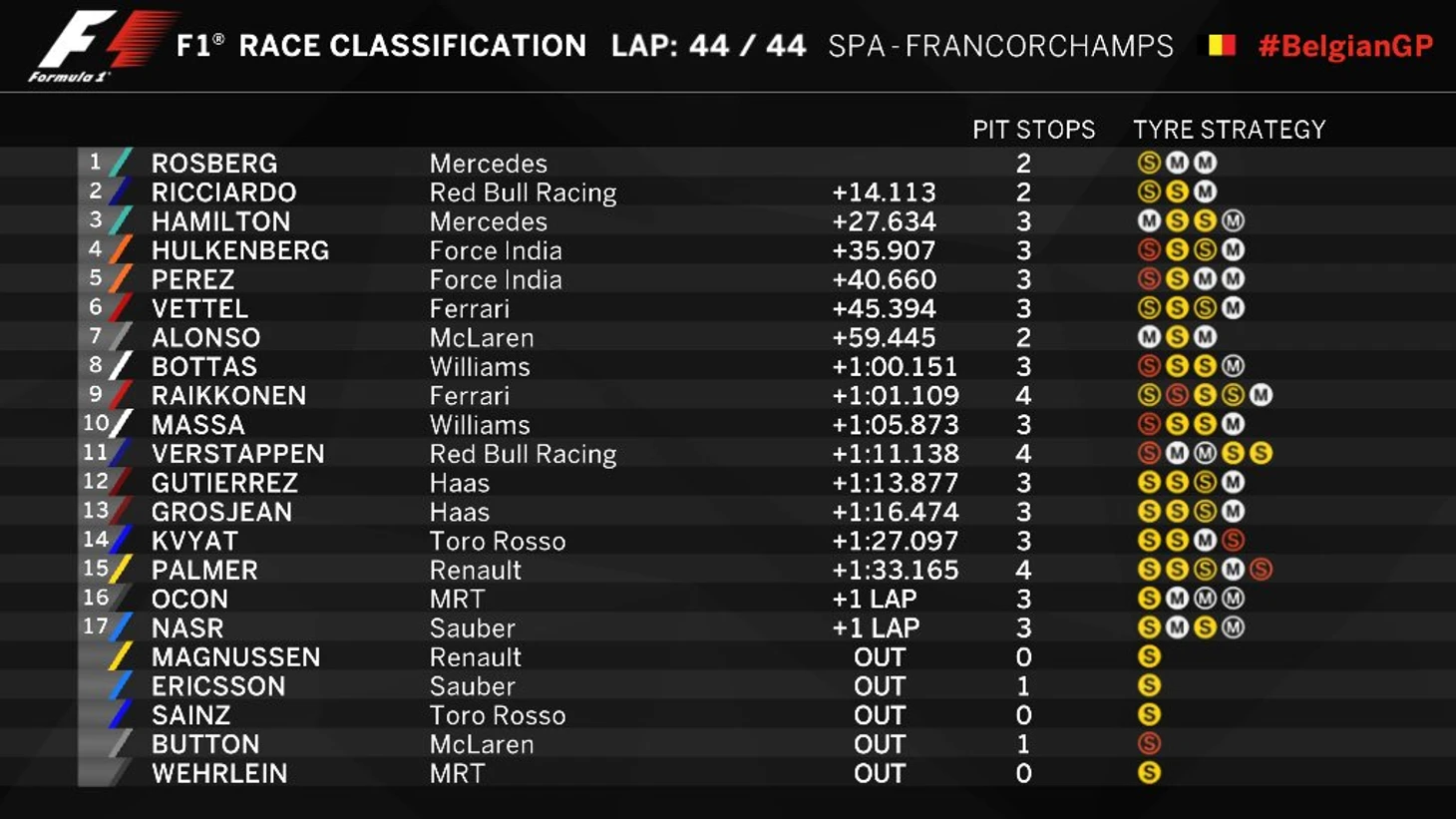Click Rosberg's first soft tyre icon
The image size is (1456, 819).
coord(1149,163)
